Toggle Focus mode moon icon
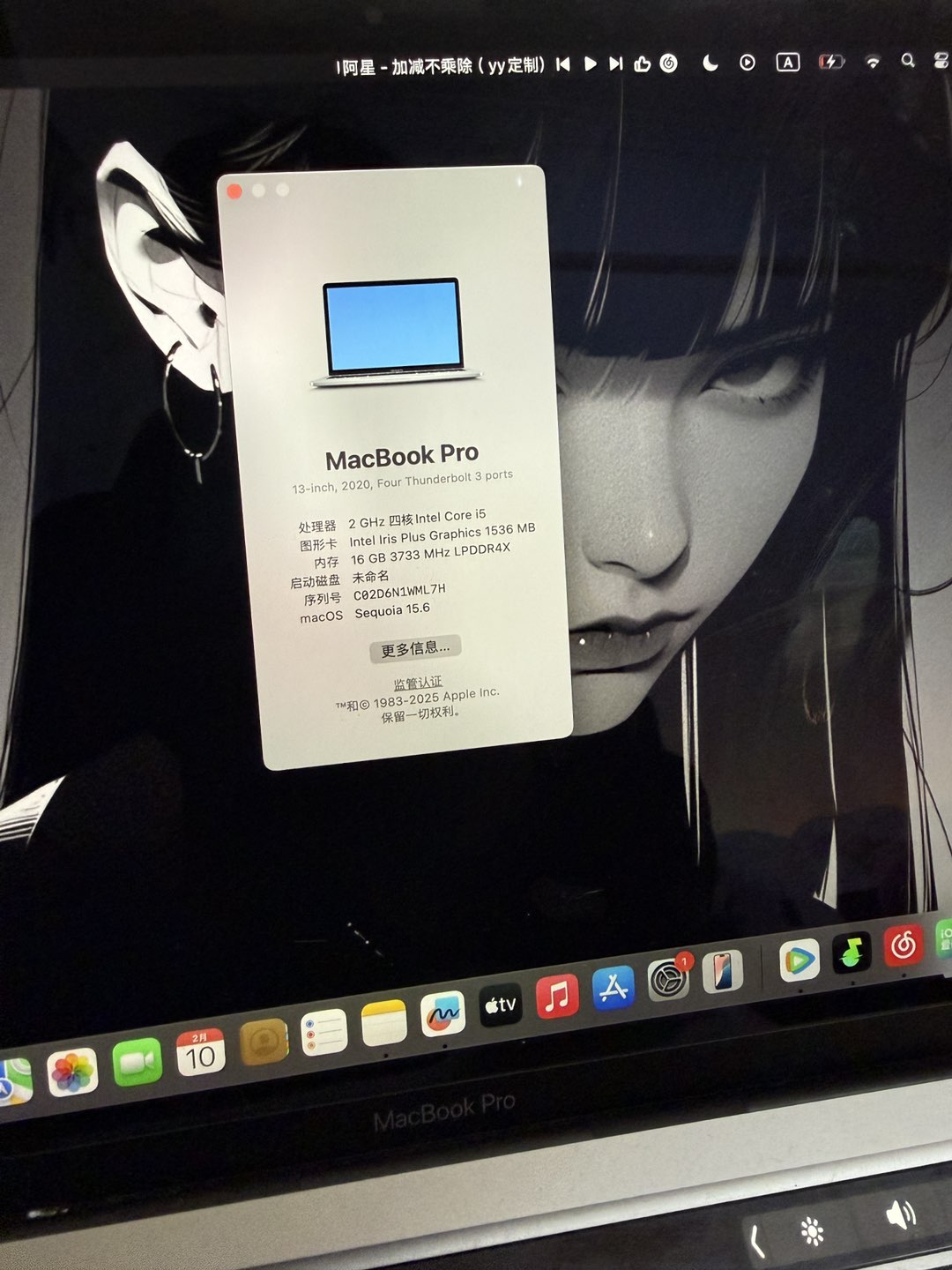The width and height of the screenshot is (952, 1270). tap(710, 63)
